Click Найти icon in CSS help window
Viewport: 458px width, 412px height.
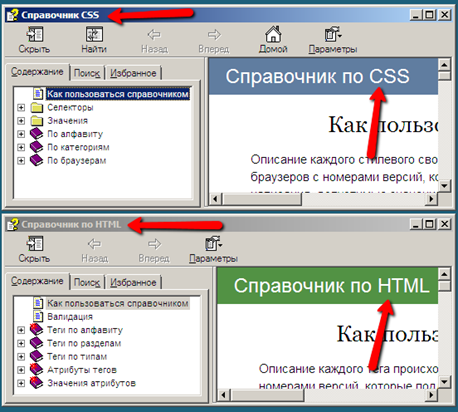(x=94, y=34)
